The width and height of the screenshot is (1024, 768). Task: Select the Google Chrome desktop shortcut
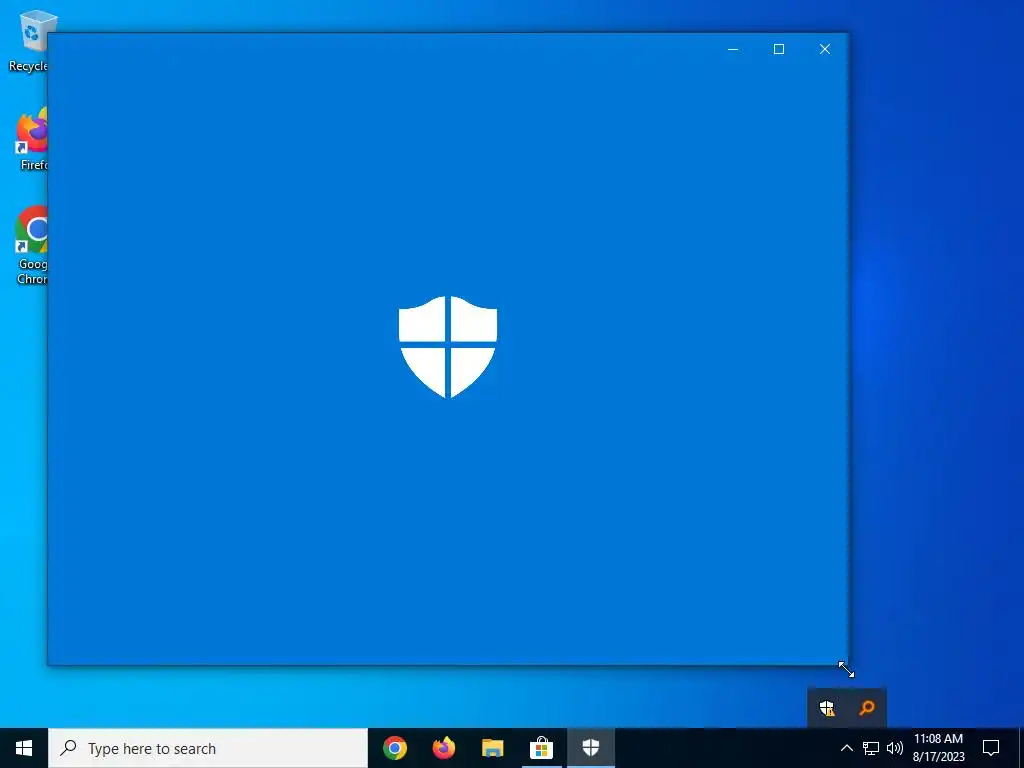[x=31, y=245]
